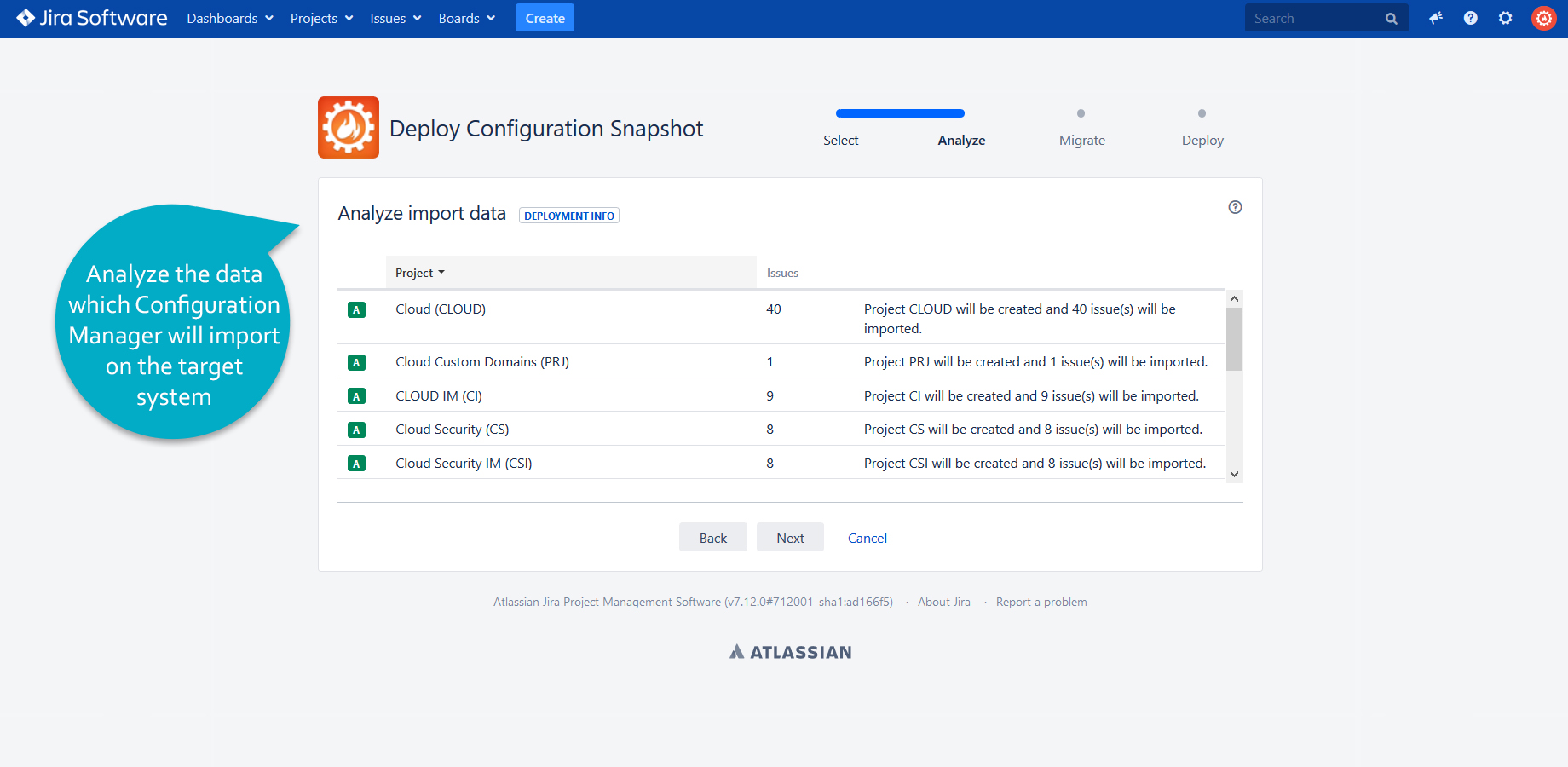Click the issue count 9
1568x767 pixels.
pos(770,396)
